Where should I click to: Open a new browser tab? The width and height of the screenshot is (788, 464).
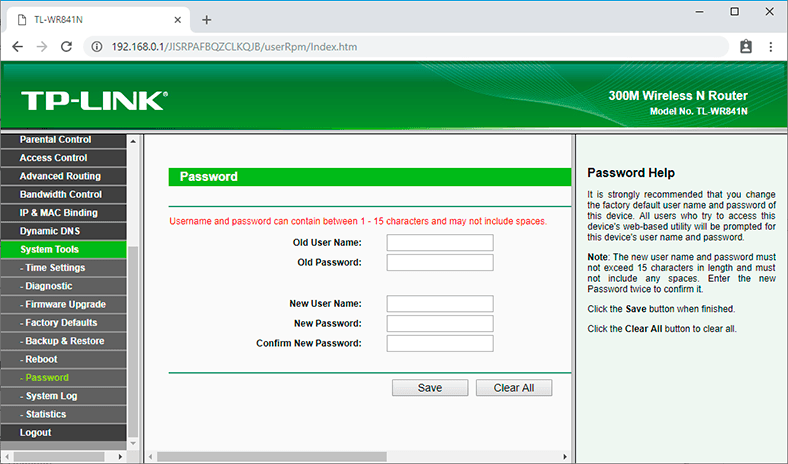tap(207, 20)
